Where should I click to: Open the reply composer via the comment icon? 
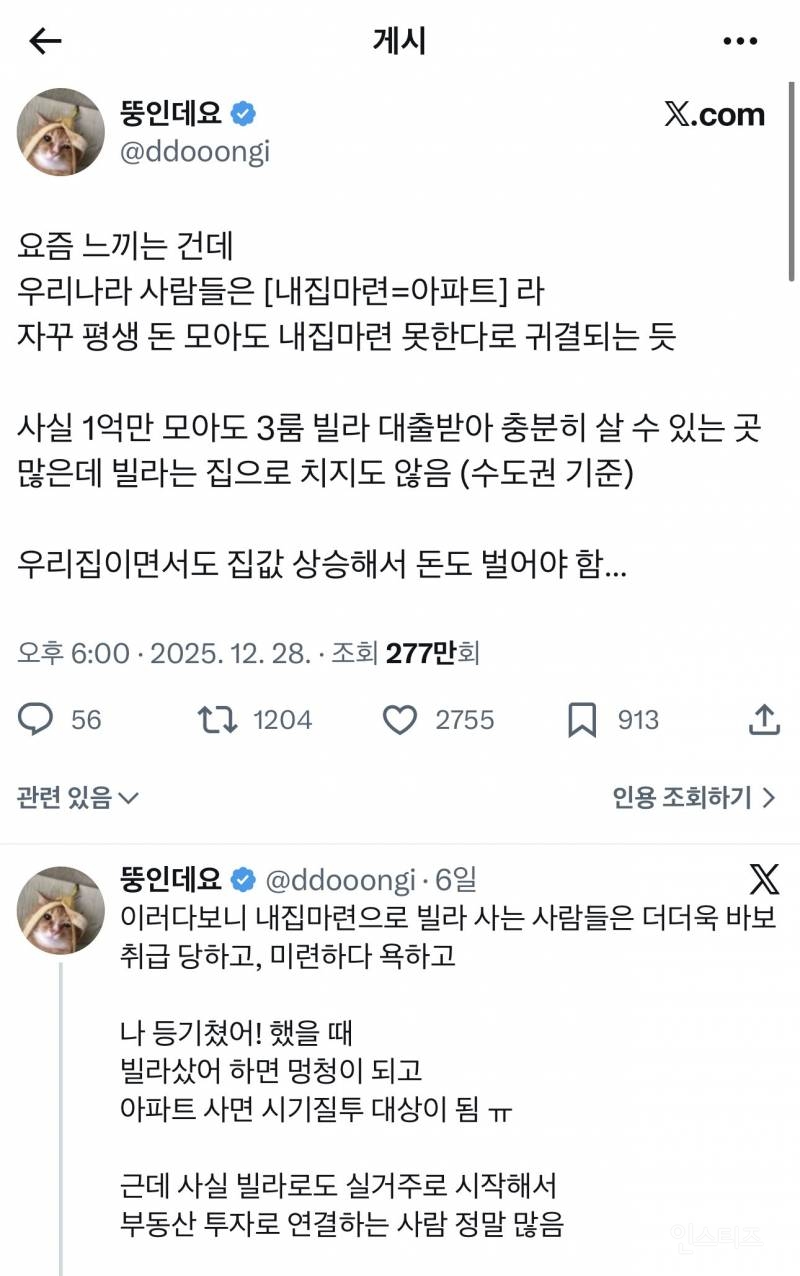(x=36, y=719)
